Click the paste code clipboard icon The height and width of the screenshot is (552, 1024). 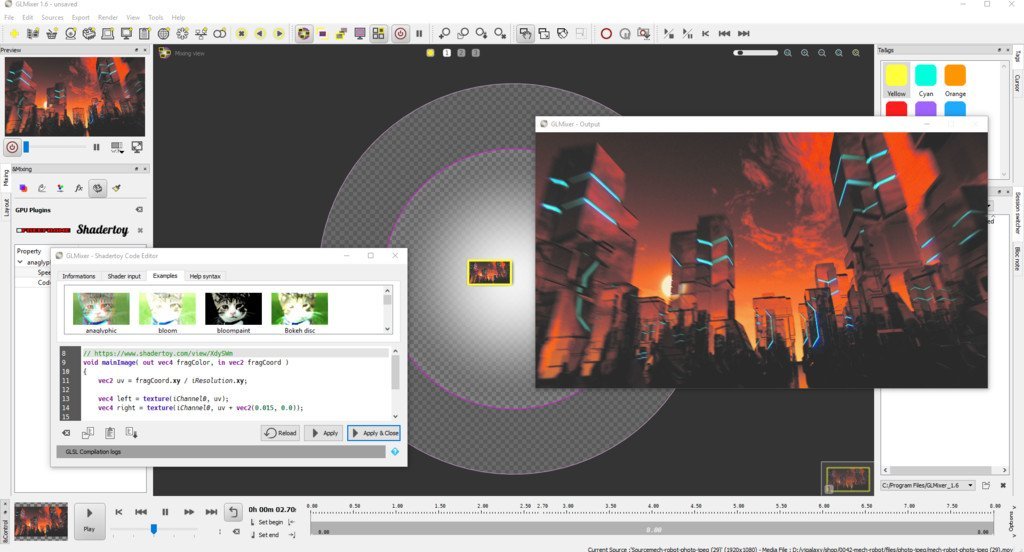tap(110, 433)
